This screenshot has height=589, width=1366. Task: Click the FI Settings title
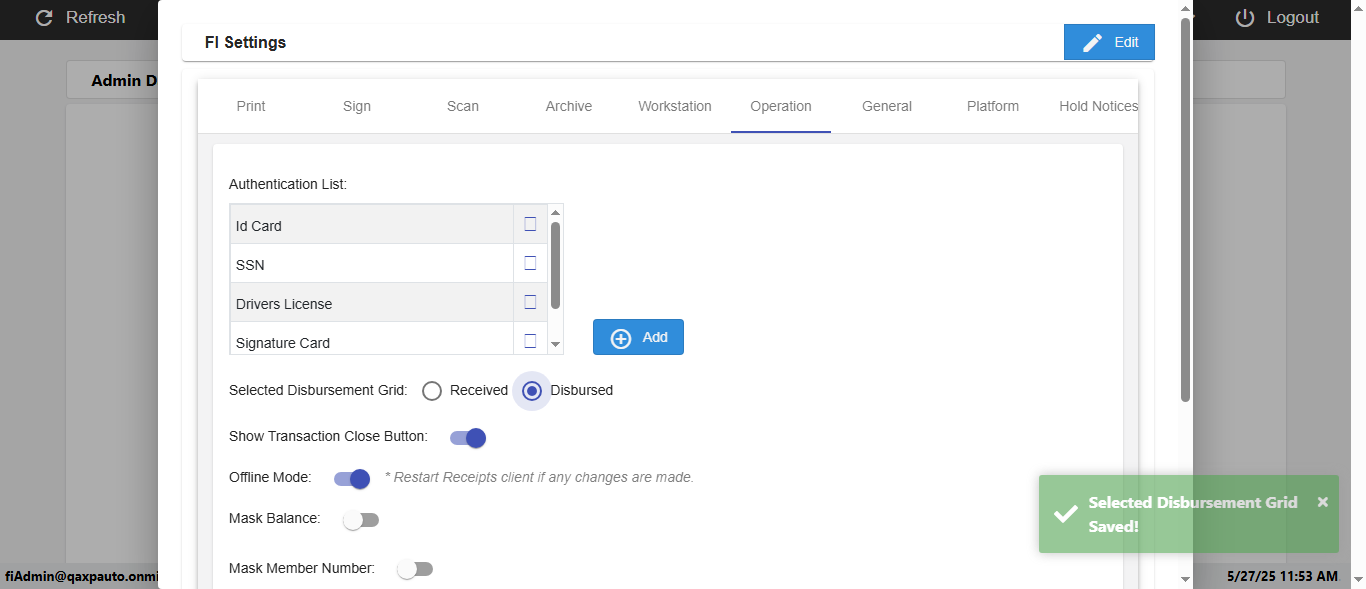245,43
